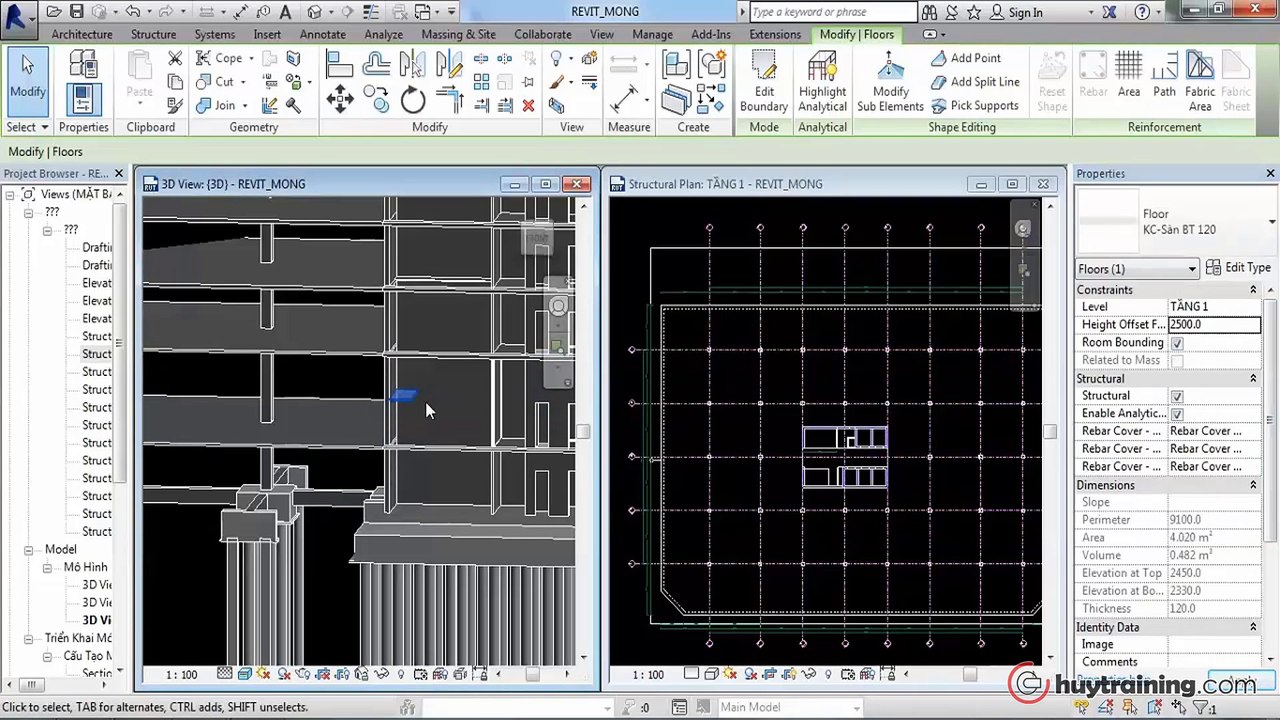1280x720 pixels.
Task: Collapse the Views node in Project Browser
Action: (11, 194)
